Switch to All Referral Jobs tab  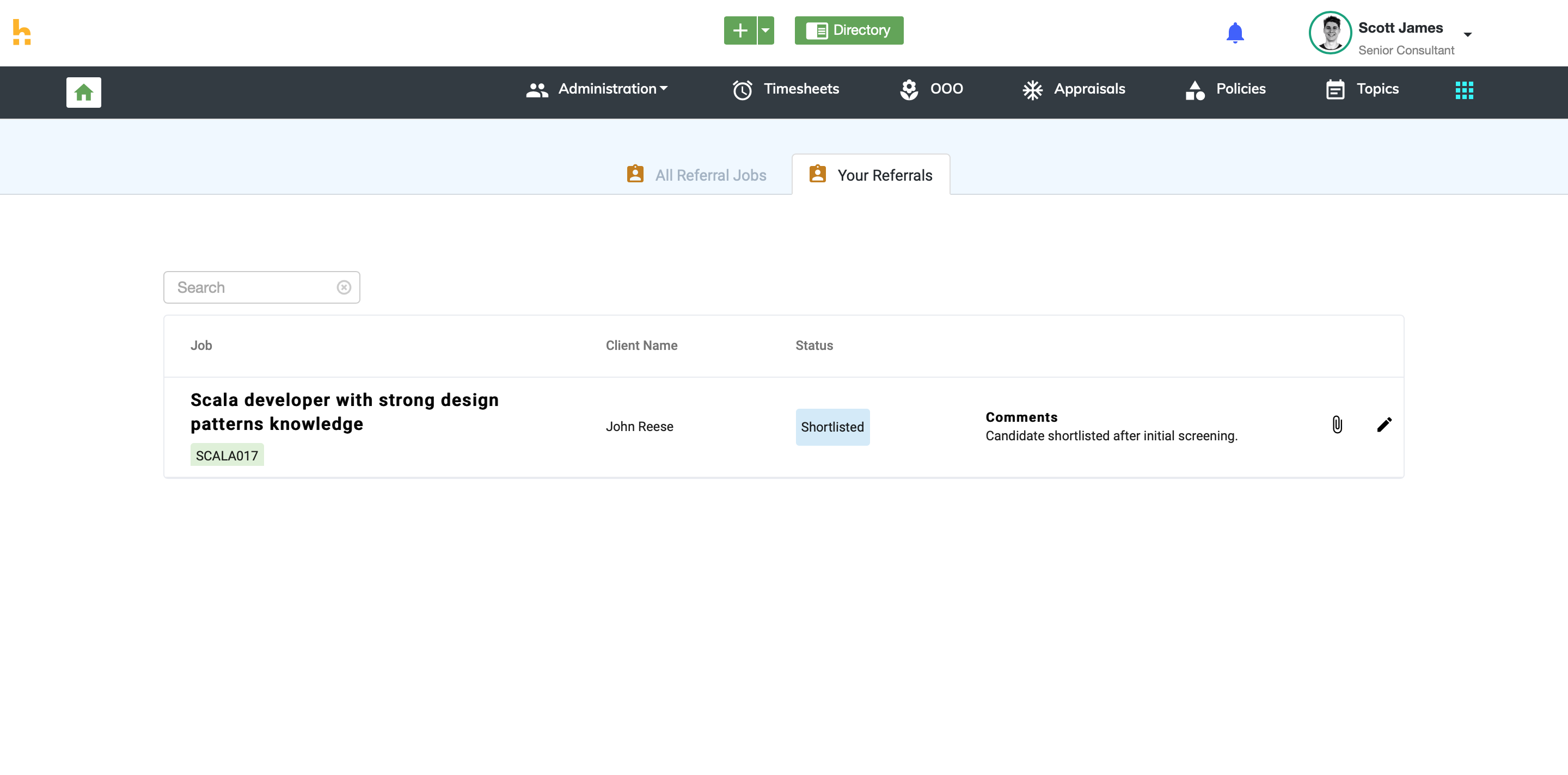point(696,175)
